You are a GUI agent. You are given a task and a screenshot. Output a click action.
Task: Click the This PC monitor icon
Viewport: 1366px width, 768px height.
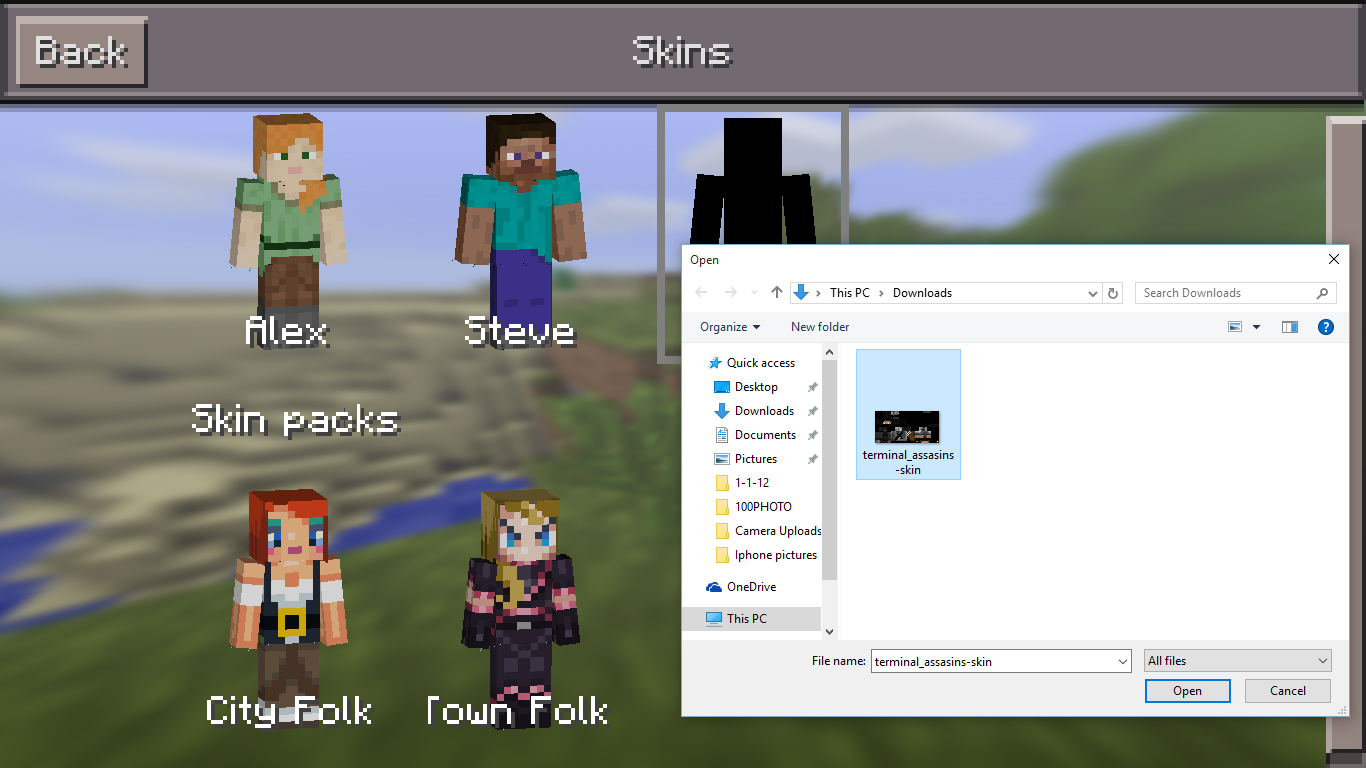(714, 619)
